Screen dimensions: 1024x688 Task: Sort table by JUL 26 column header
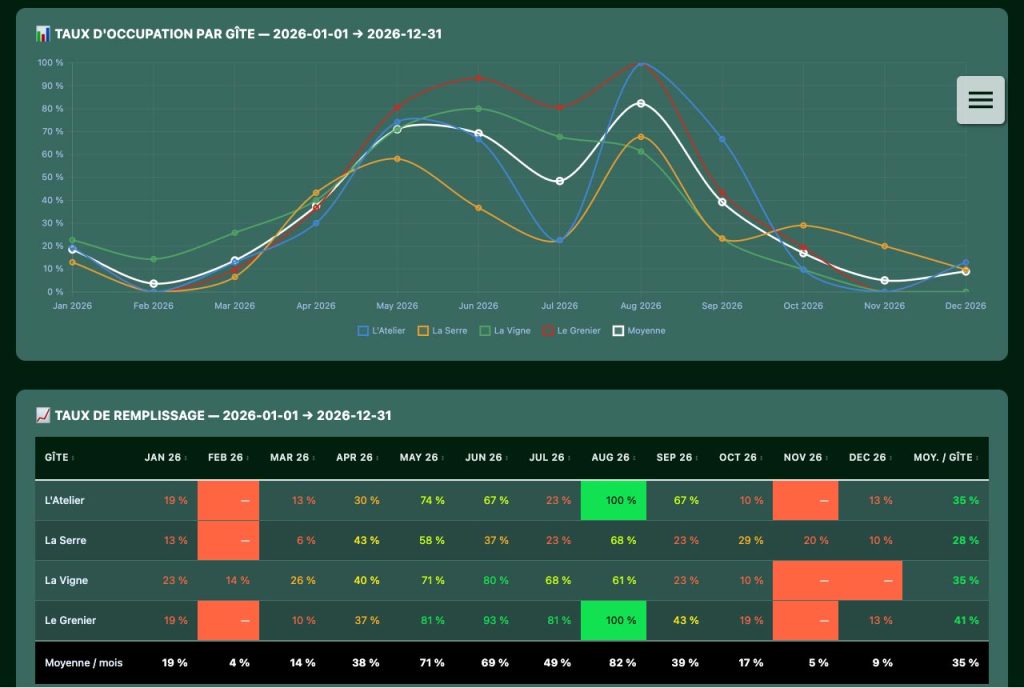point(549,458)
